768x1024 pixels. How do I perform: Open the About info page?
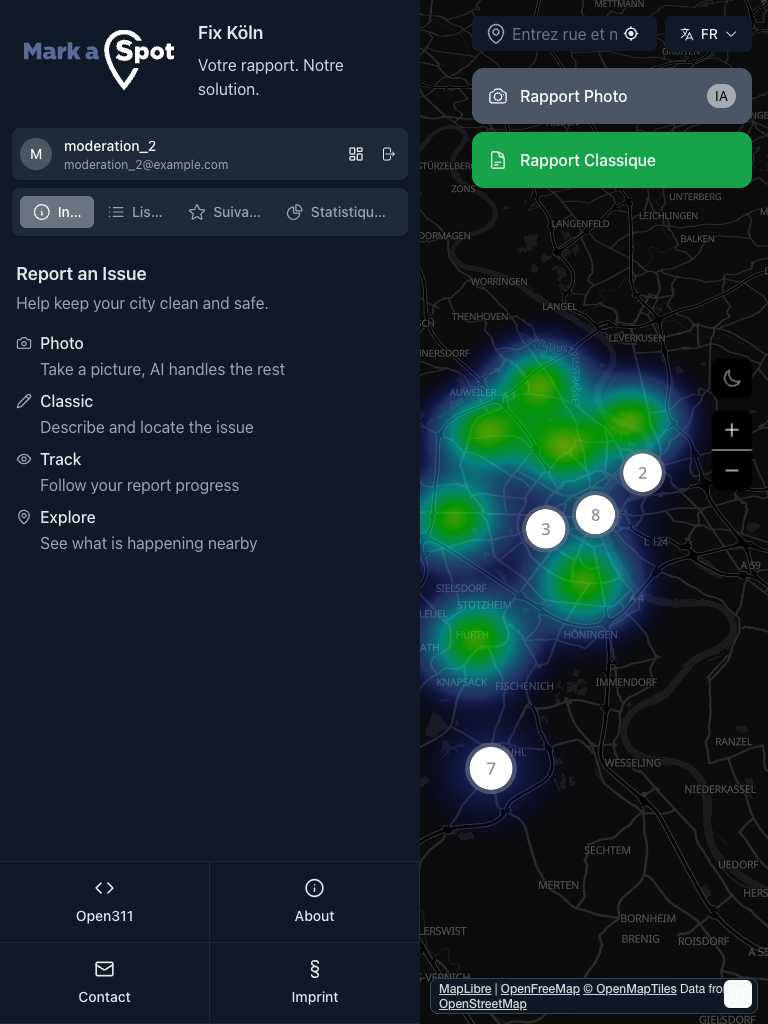coord(314,901)
